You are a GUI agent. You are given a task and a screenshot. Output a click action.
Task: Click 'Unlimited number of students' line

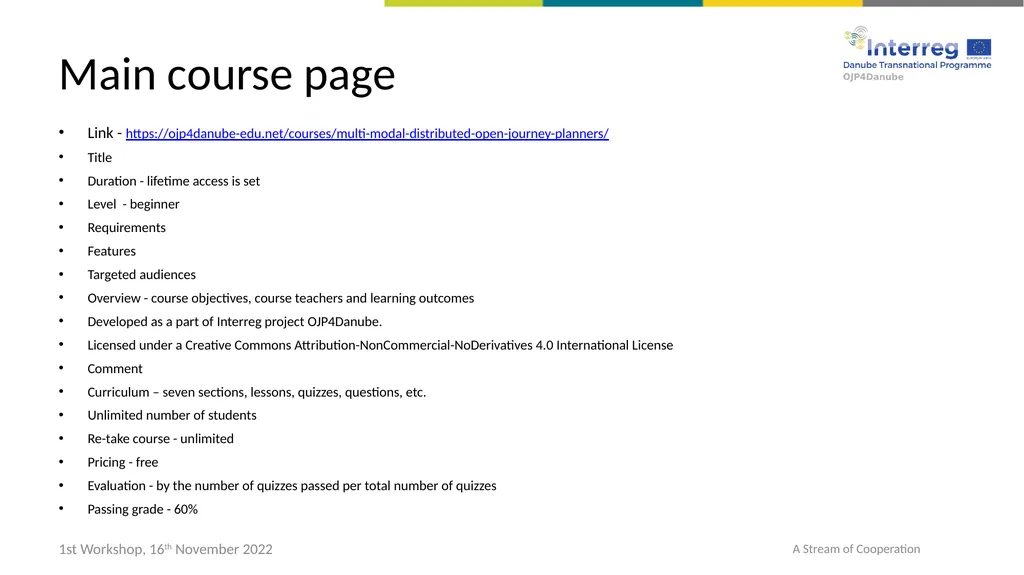coord(172,416)
